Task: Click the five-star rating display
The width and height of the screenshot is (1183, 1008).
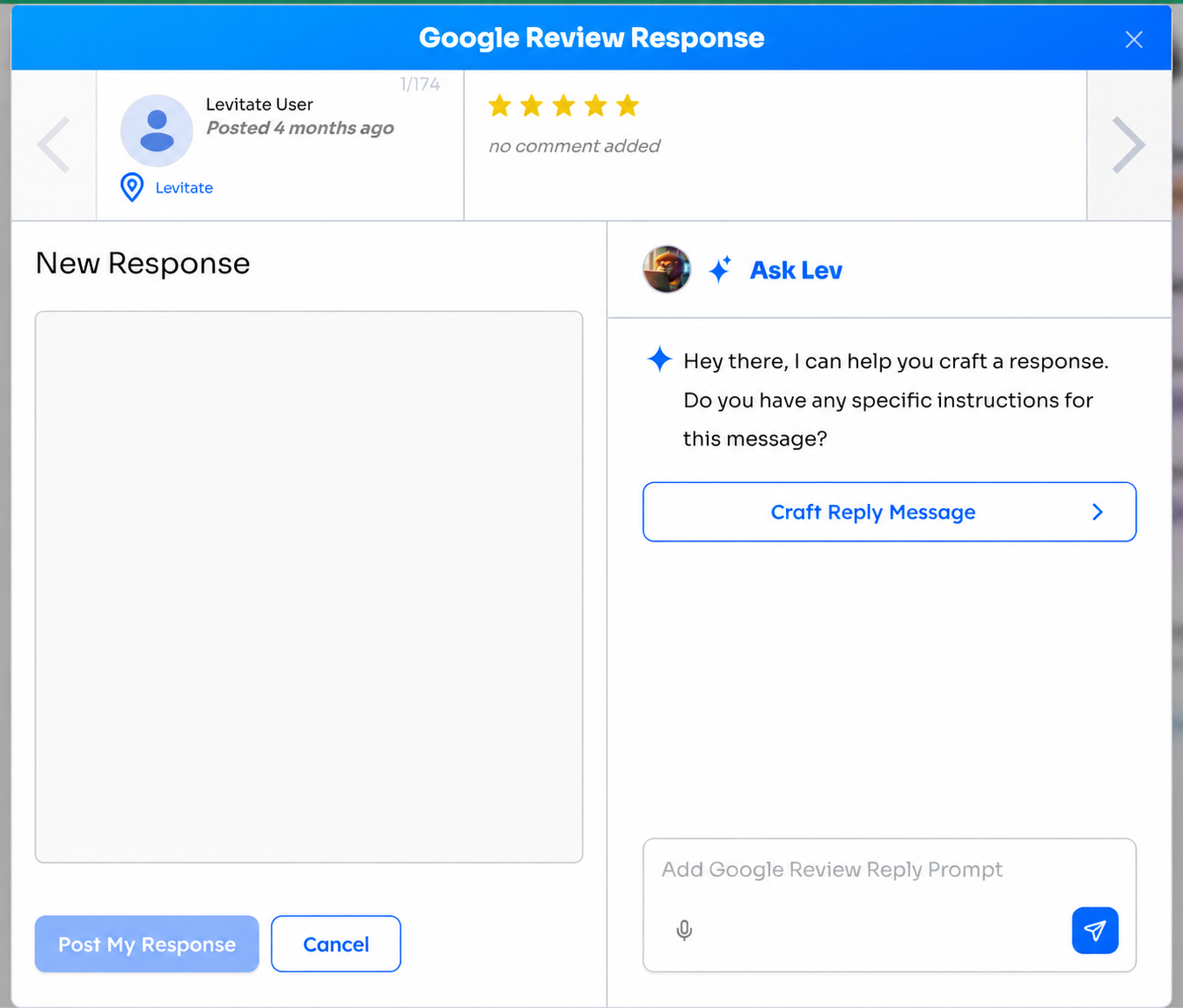Action: pyautogui.click(x=564, y=106)
